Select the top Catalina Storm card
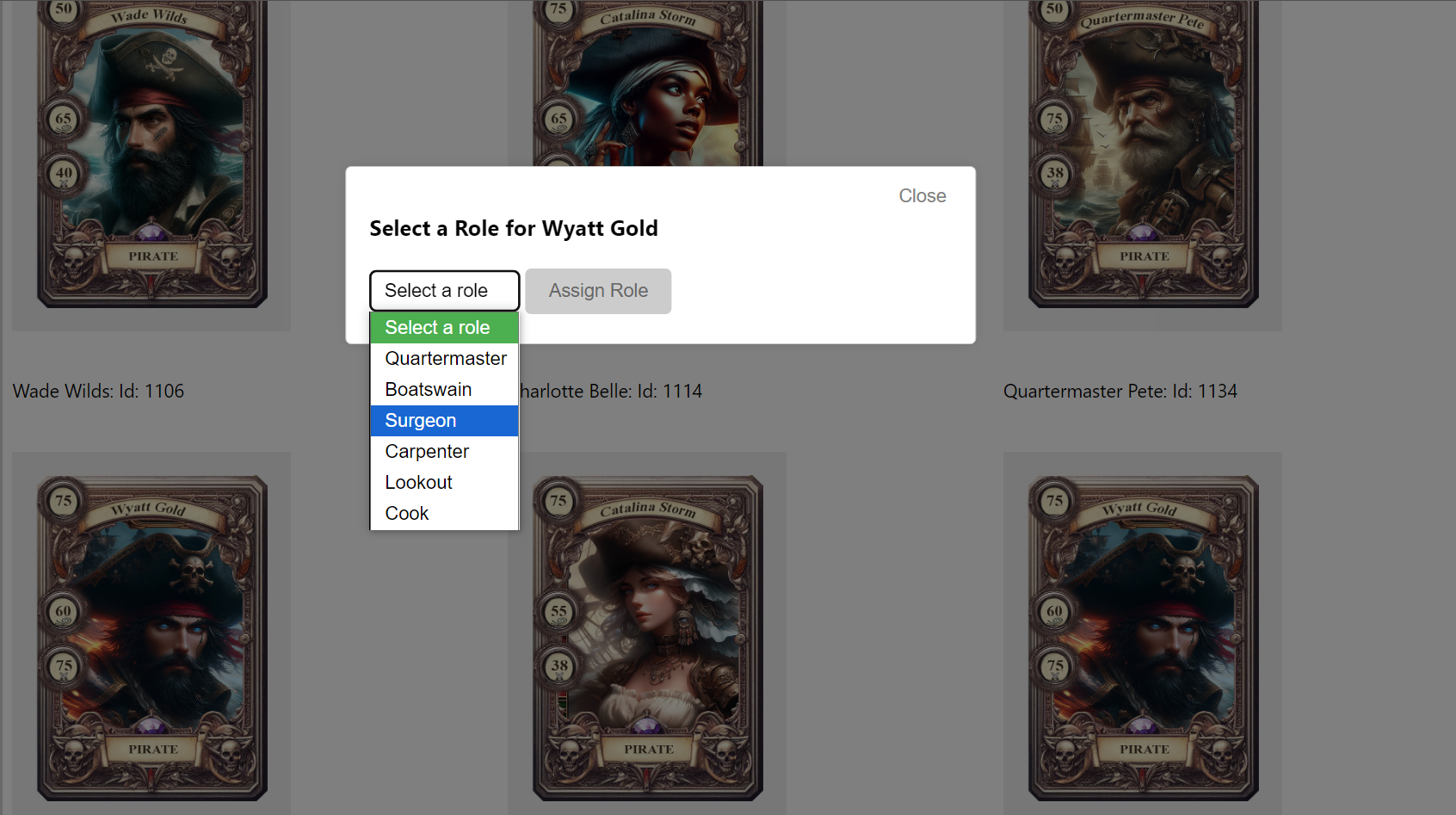The width and height of the screenshot is (1456, 815). (647, 83)
